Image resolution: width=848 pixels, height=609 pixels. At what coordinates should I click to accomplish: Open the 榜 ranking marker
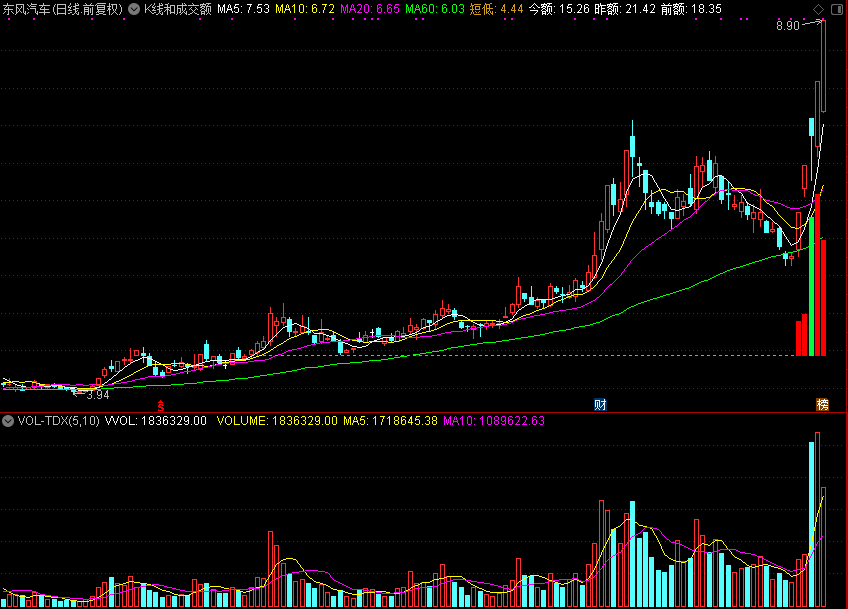tap(822, 405)
